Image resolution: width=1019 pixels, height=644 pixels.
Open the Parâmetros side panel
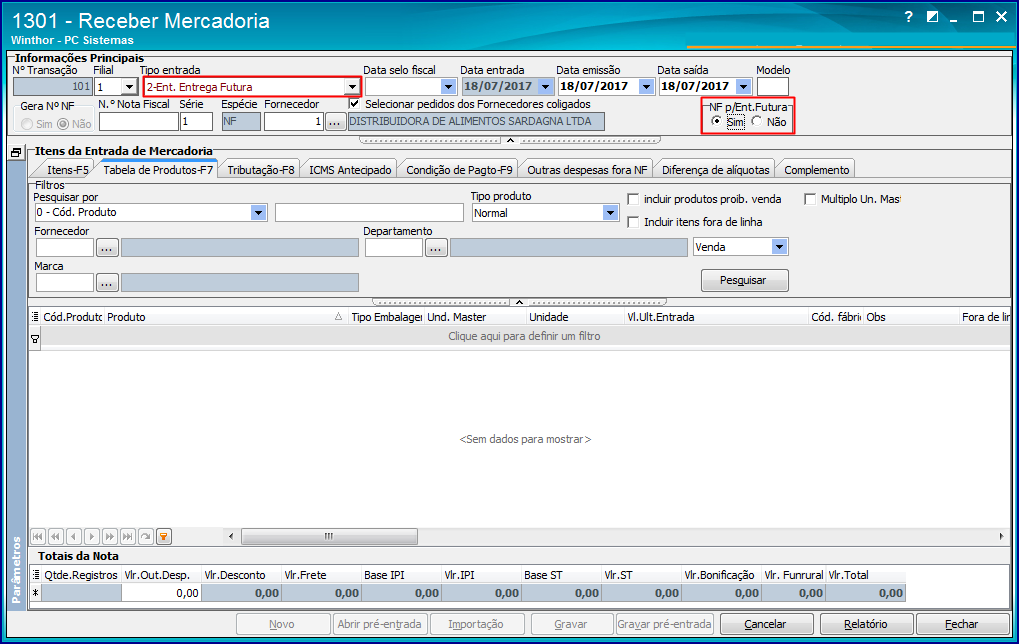point(17,570)
